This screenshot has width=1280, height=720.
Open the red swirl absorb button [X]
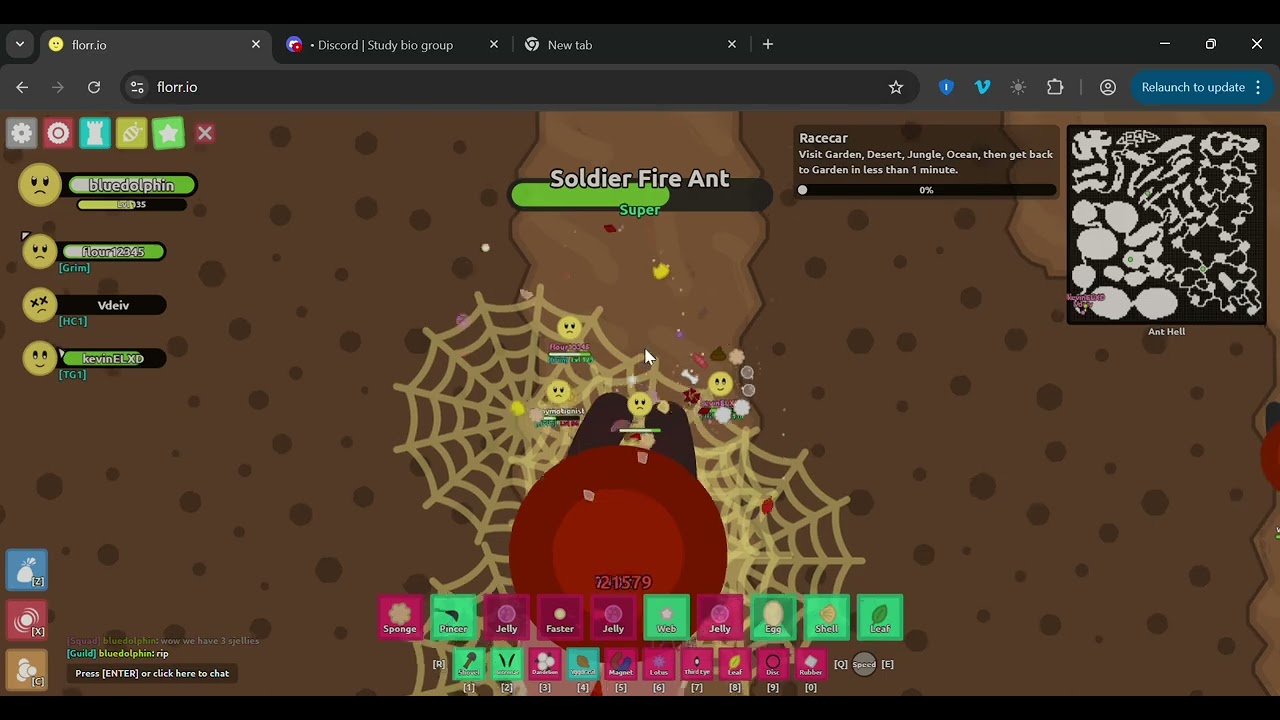point(27,619)
